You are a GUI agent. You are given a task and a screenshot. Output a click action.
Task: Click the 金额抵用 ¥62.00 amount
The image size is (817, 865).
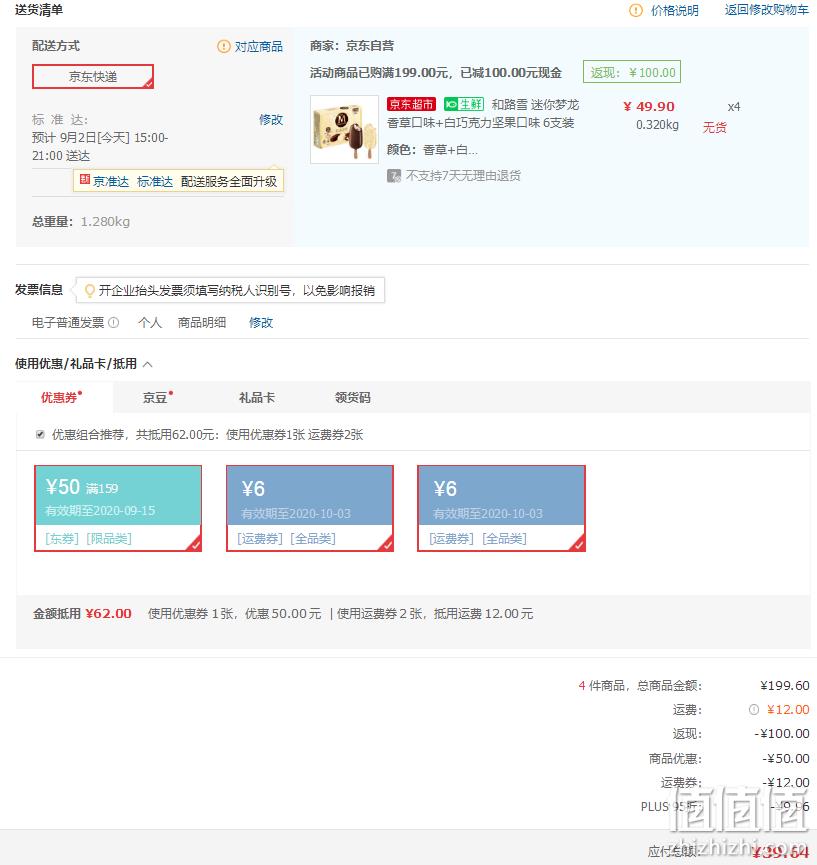(x=109, y=613)
